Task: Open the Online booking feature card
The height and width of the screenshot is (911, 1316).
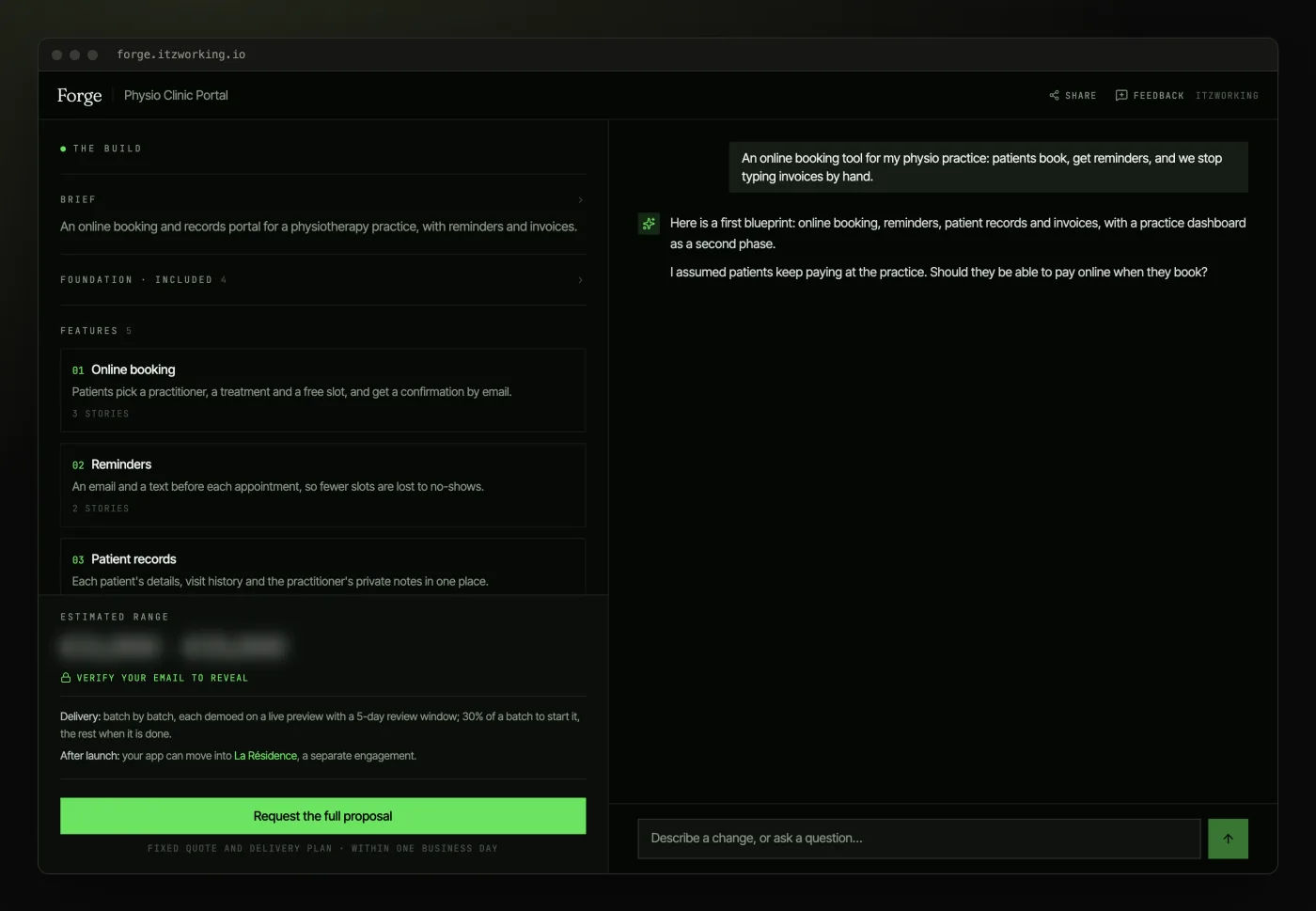Action: [322, 390]
